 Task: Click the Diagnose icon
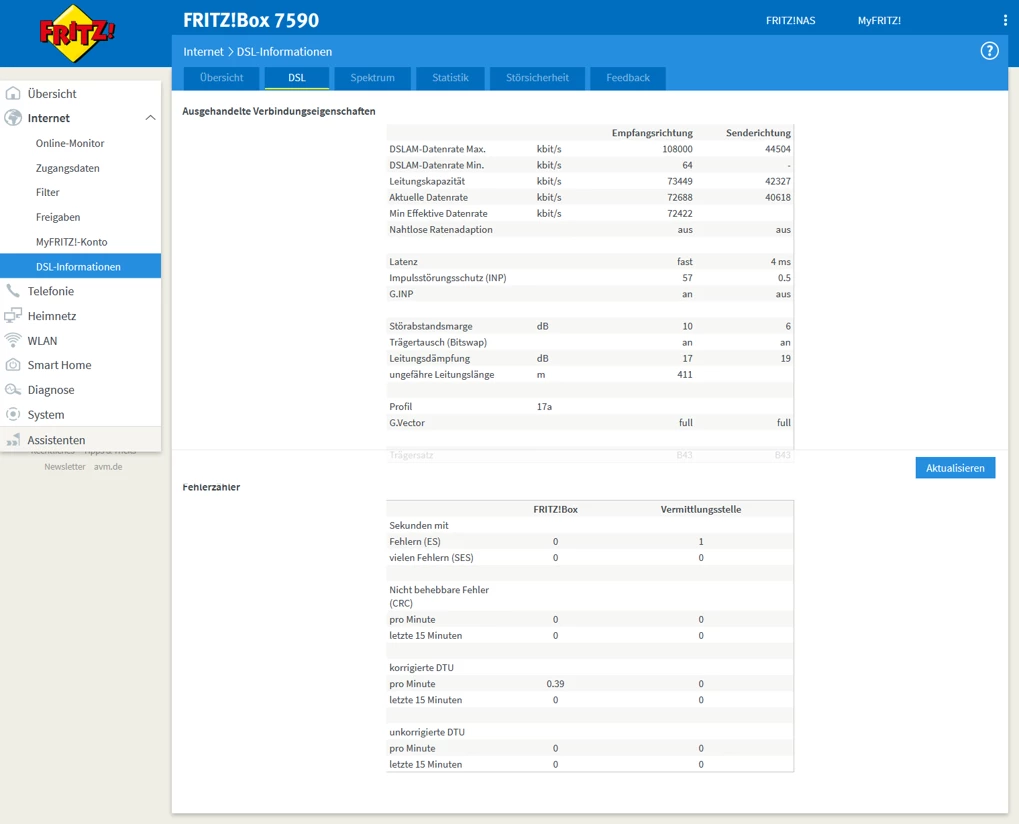13,389
